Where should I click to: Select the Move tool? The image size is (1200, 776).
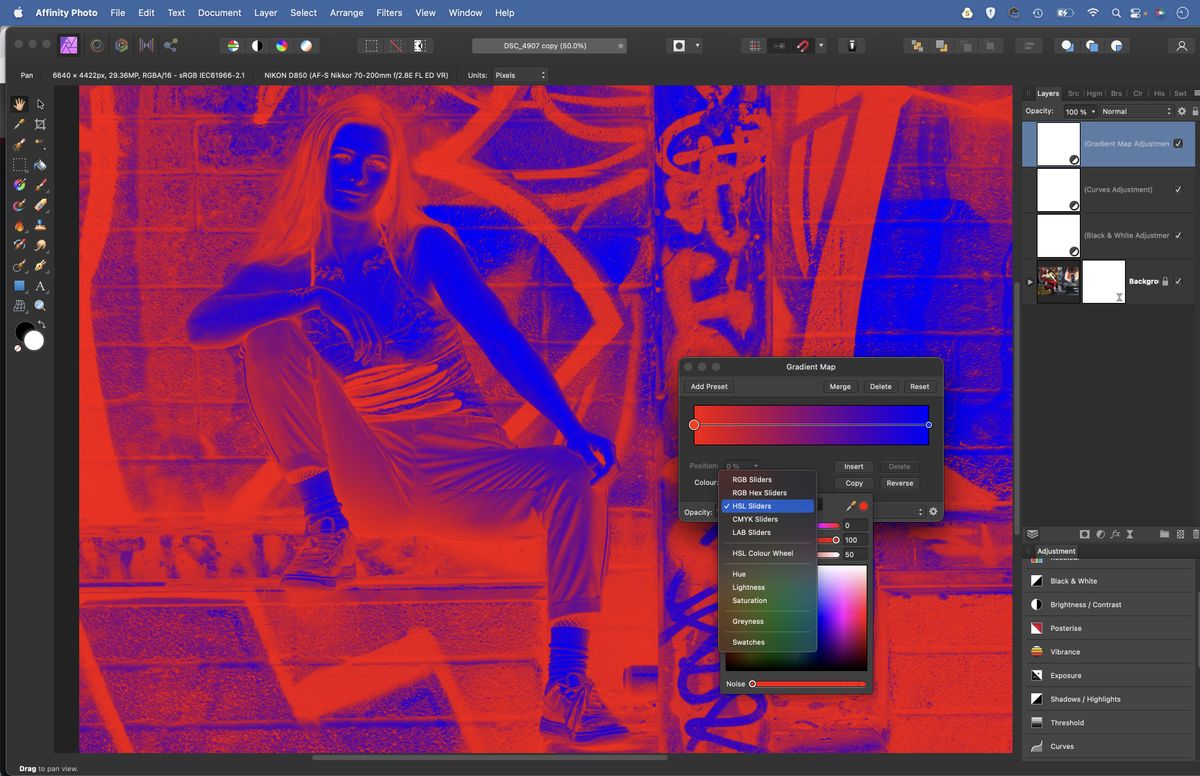[x=41, y=103]
